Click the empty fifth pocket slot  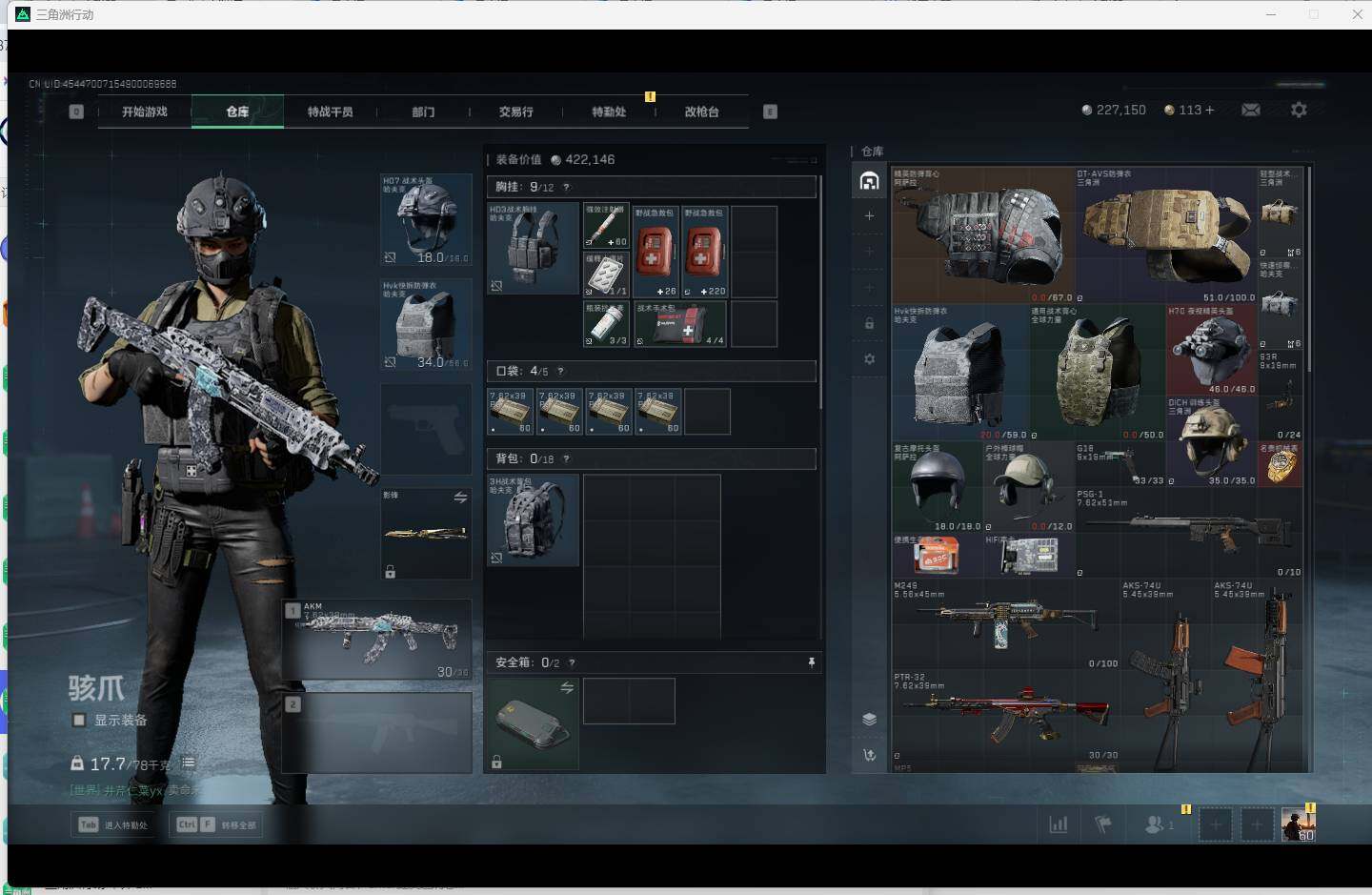[707, 412]
